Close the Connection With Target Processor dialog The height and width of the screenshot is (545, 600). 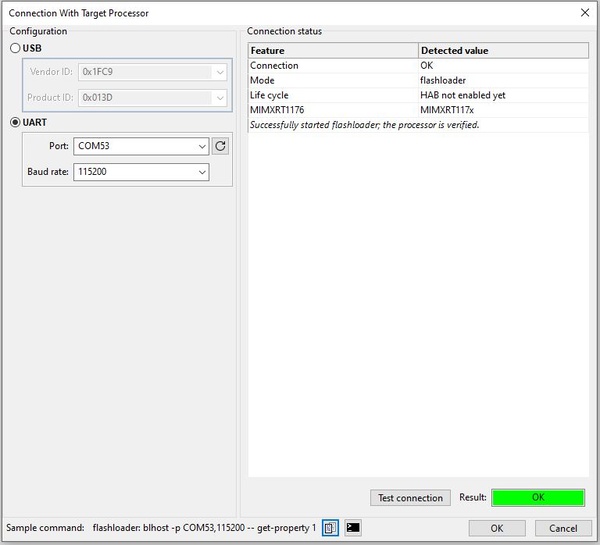(584, 12)
